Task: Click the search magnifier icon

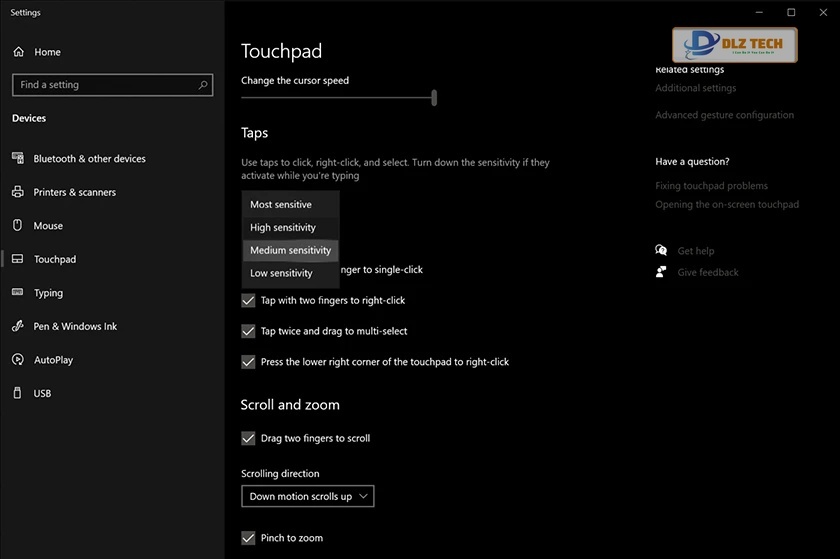Action: (x=202, y=85)
